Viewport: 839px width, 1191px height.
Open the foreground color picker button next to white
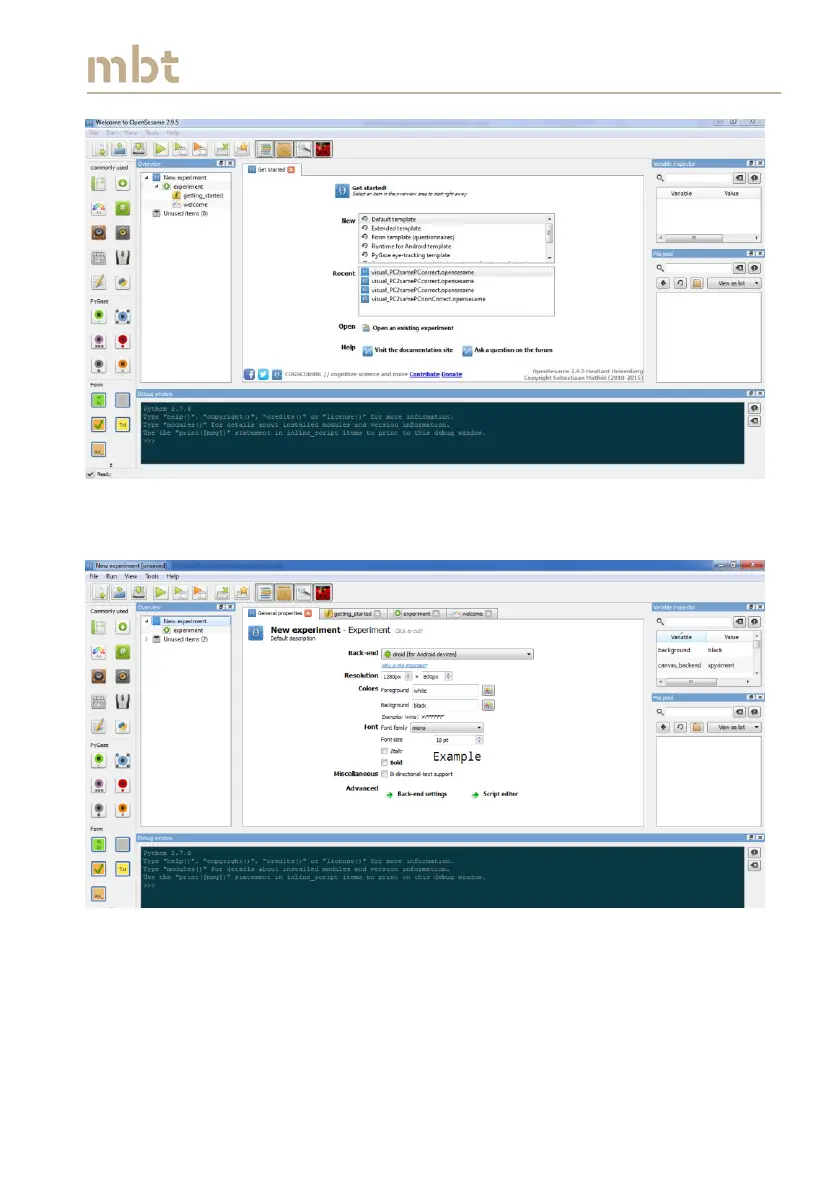tap(488, 690)
